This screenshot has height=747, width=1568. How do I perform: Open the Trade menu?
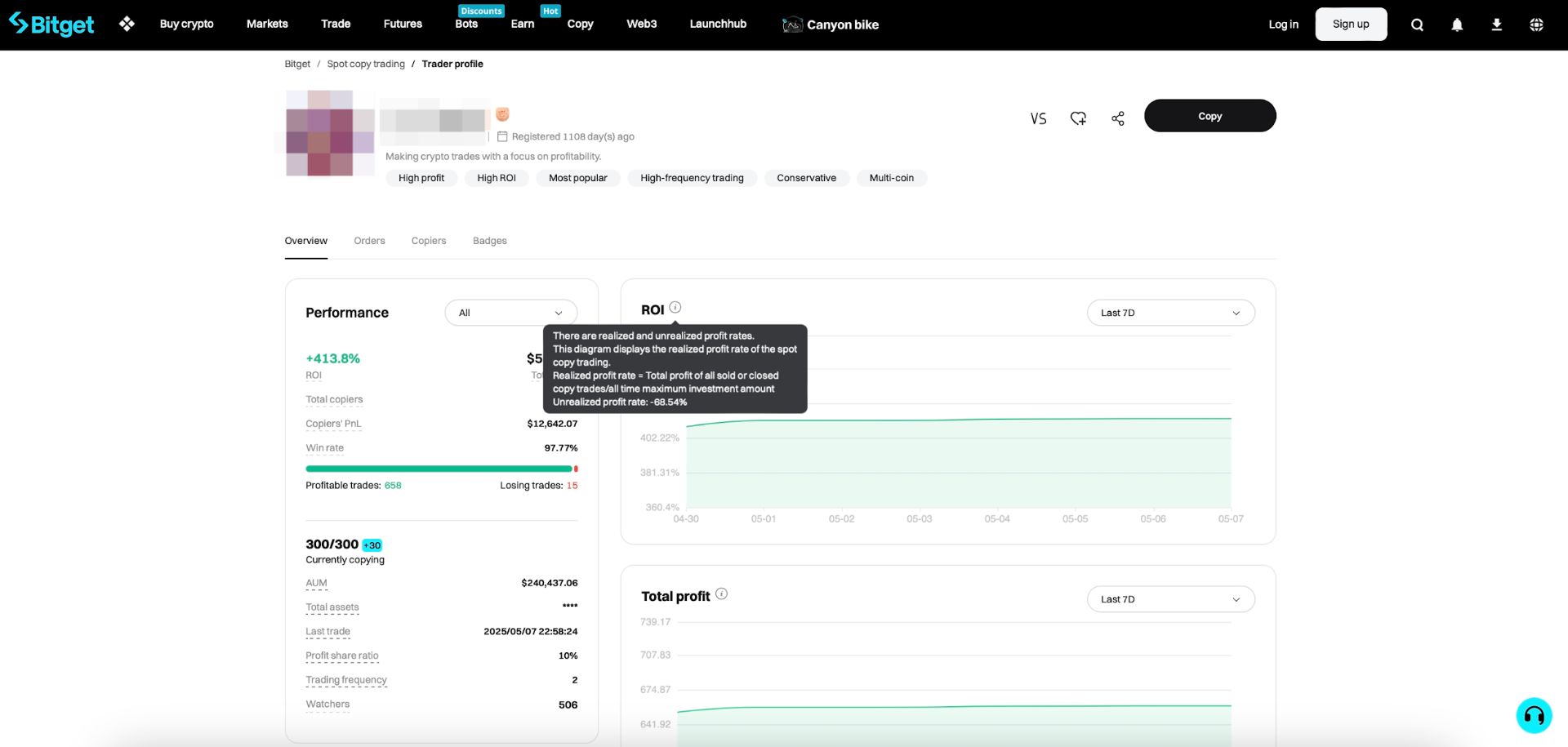[x=336, y=24]
